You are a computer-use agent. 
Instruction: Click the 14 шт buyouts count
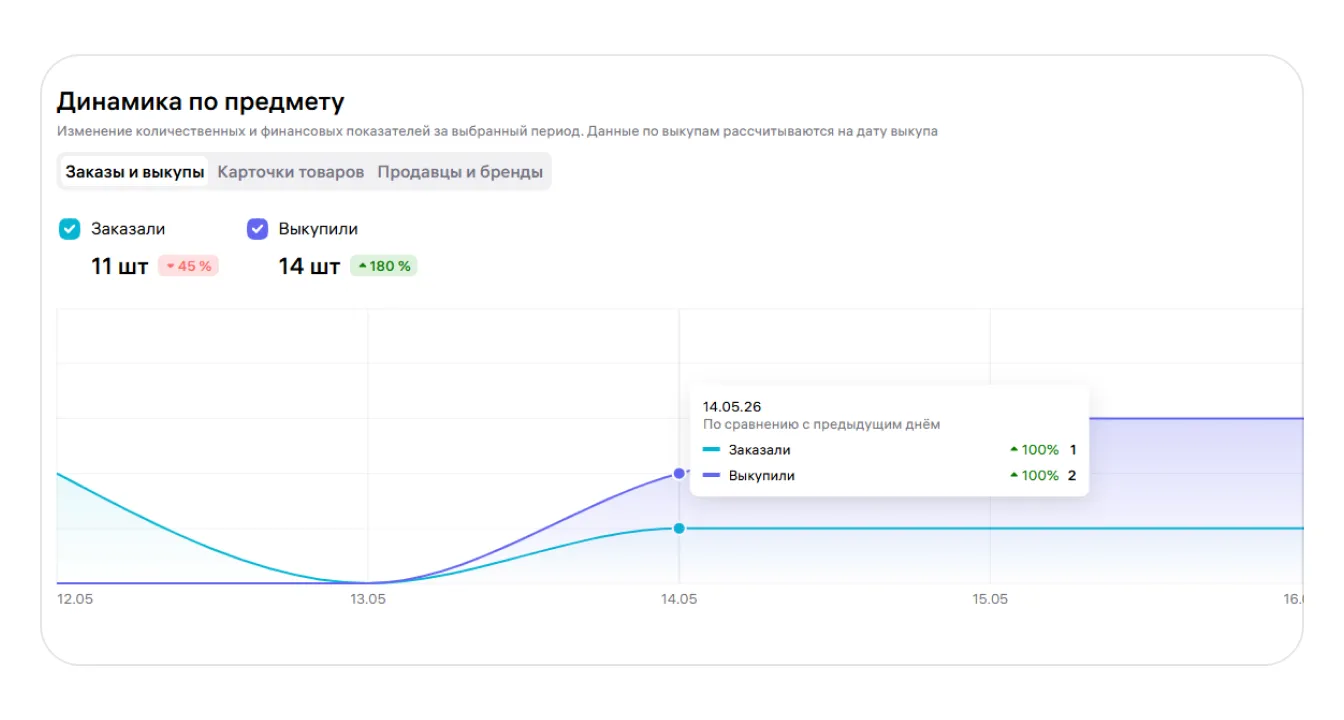(309, 266)
